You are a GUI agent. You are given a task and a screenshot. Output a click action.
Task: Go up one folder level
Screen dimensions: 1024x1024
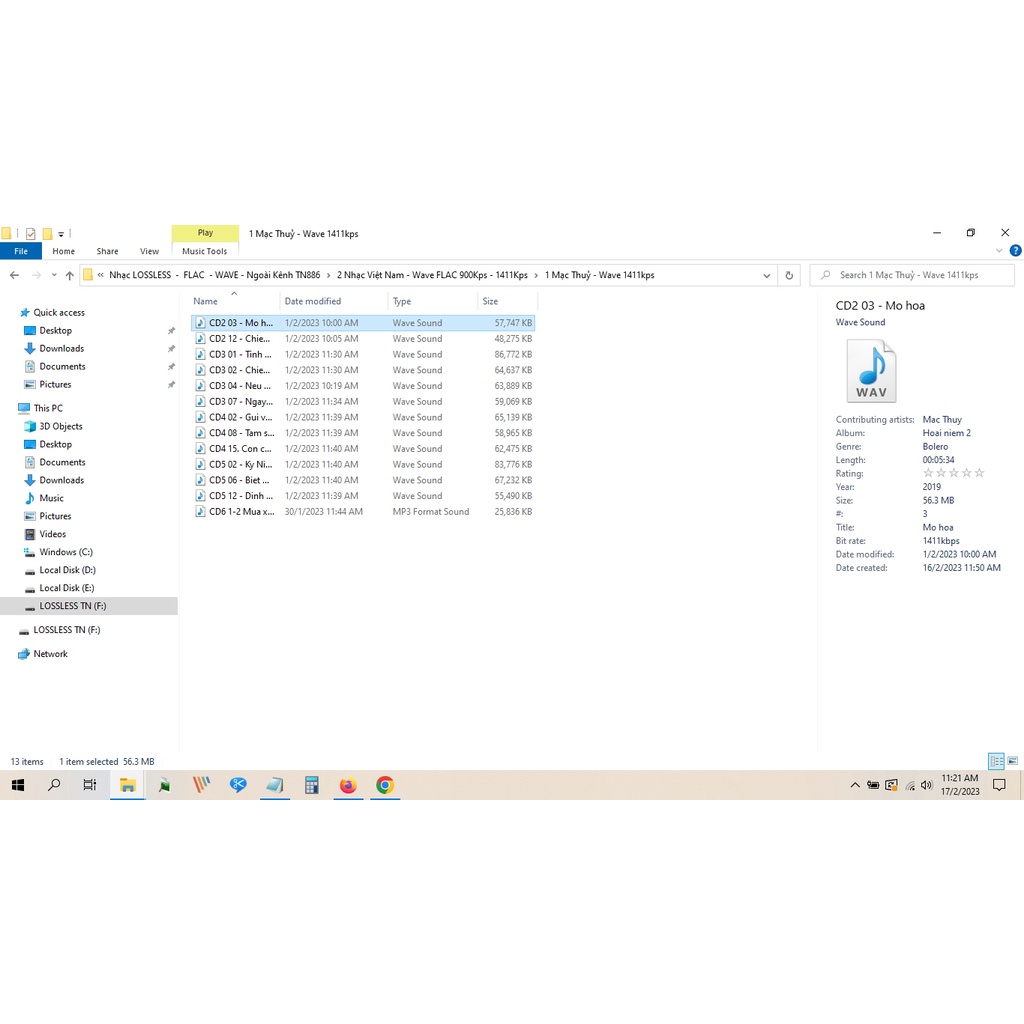click(x=70, y=276)
